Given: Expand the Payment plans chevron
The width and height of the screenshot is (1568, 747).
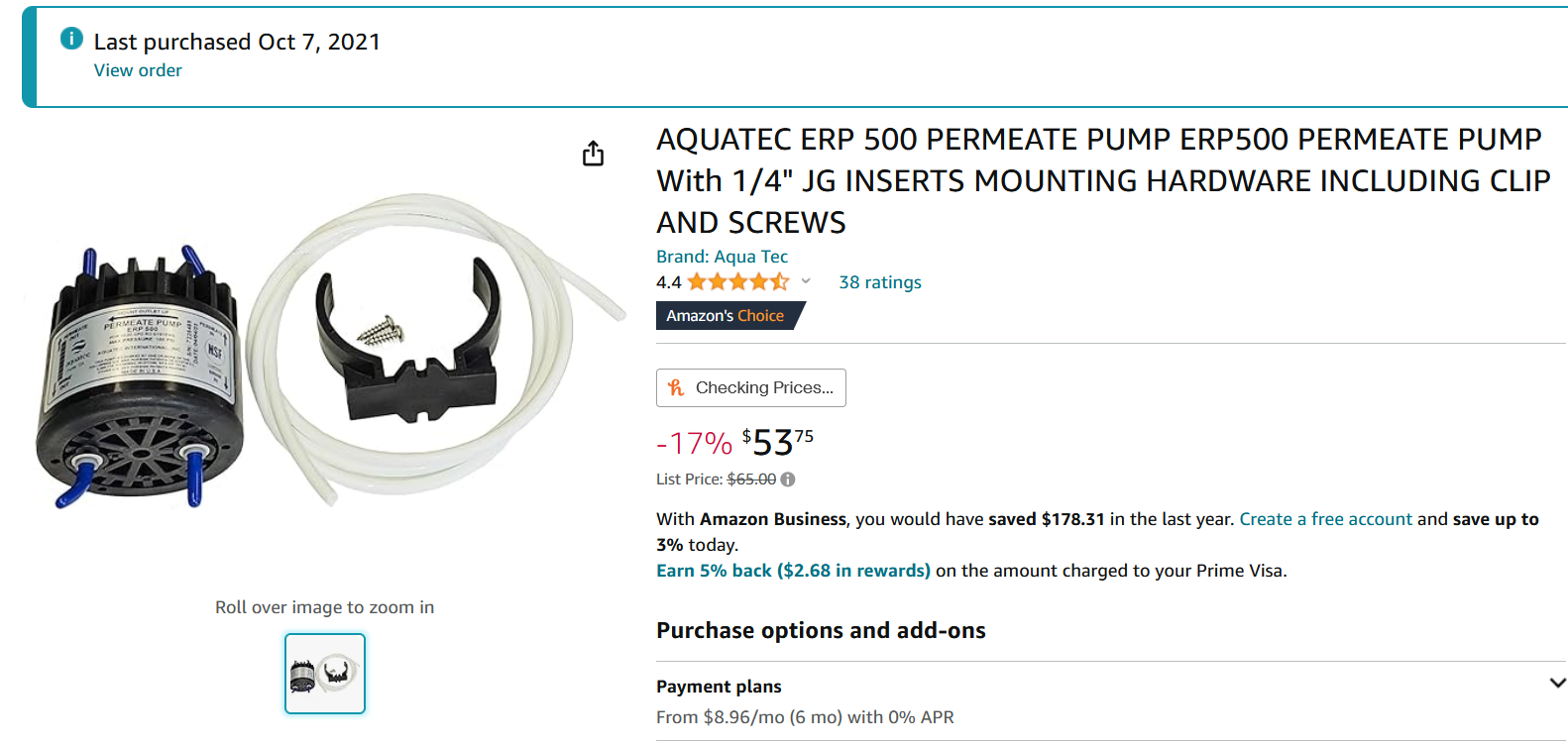Looking at the screenshot, I should coord(1557,684).
